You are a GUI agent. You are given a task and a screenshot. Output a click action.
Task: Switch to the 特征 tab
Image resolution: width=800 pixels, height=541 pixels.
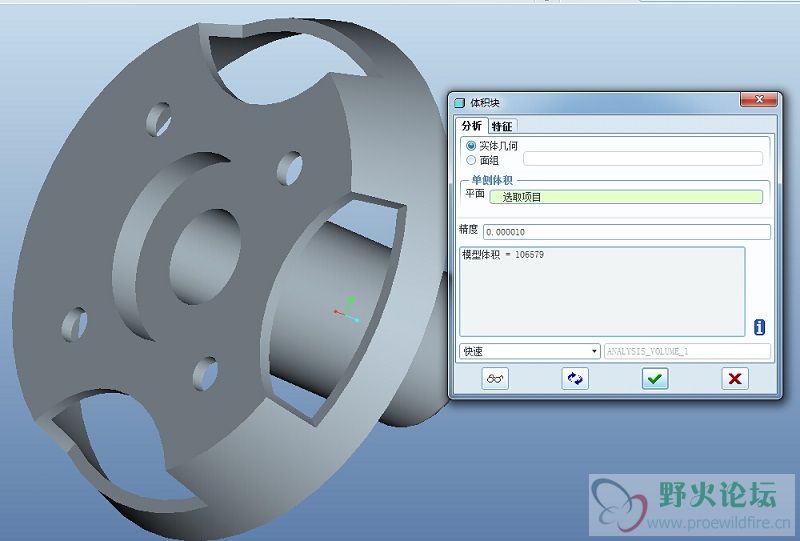pos(502,126)
